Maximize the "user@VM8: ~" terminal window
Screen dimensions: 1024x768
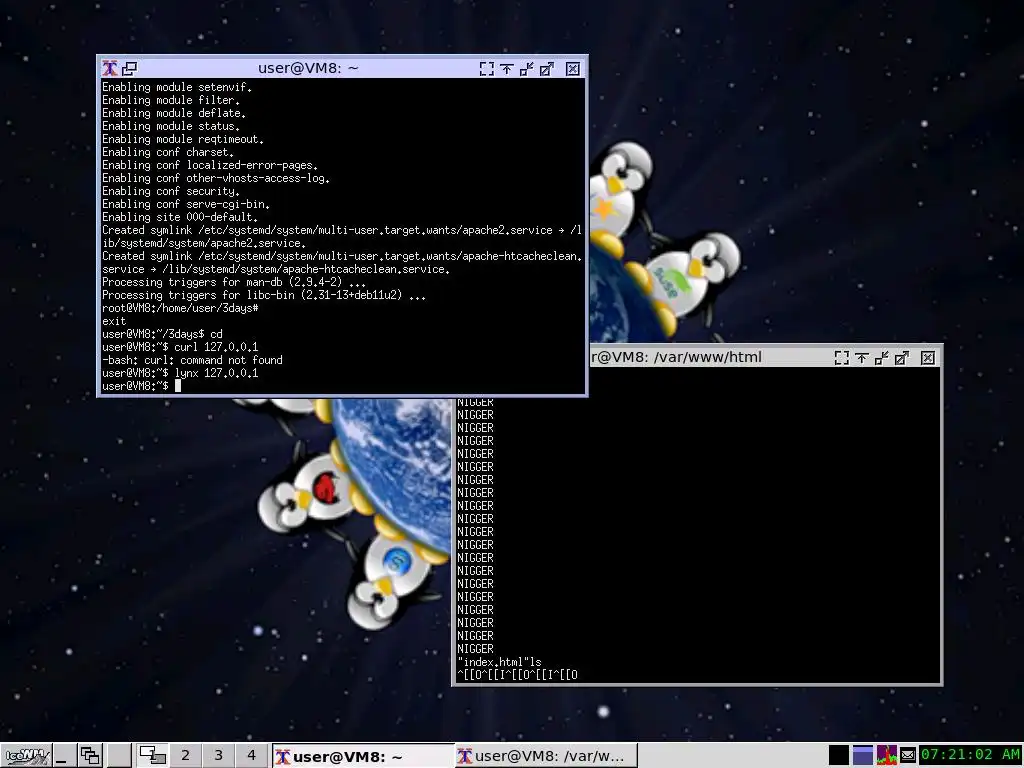[x=547, y=69]
